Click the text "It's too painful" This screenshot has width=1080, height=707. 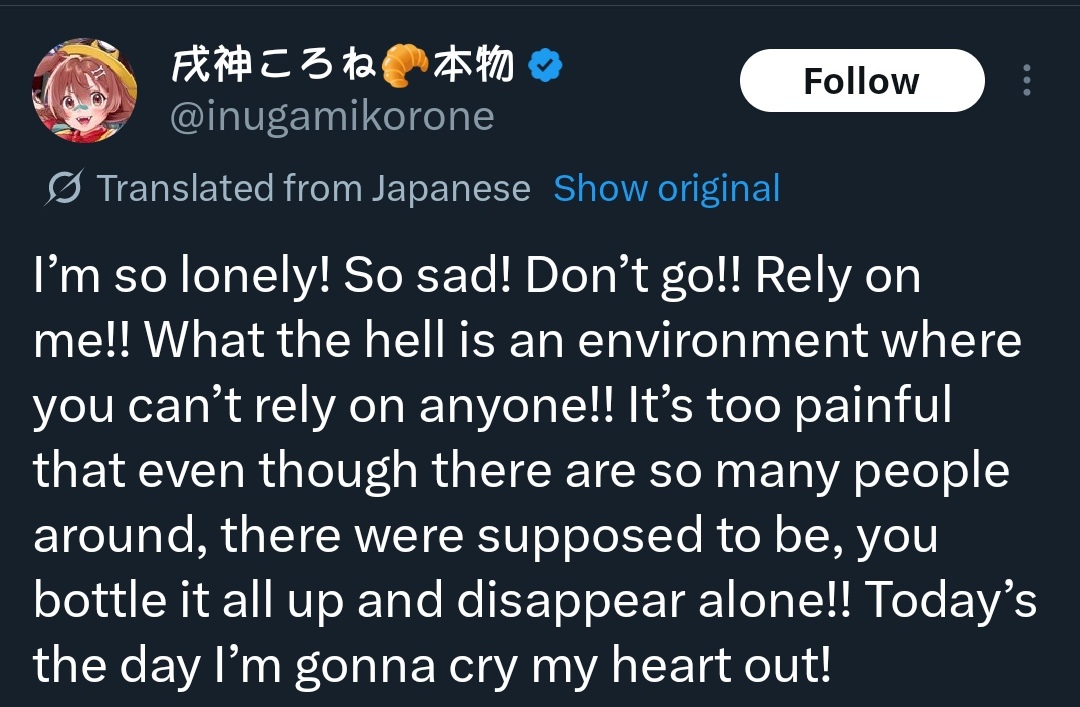790,406
